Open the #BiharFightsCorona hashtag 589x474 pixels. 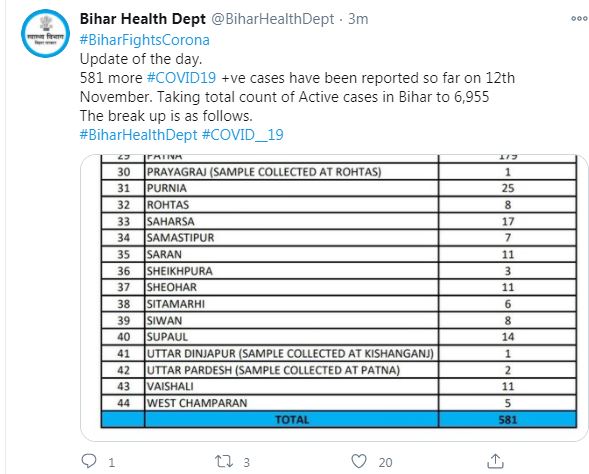[145, 40]
